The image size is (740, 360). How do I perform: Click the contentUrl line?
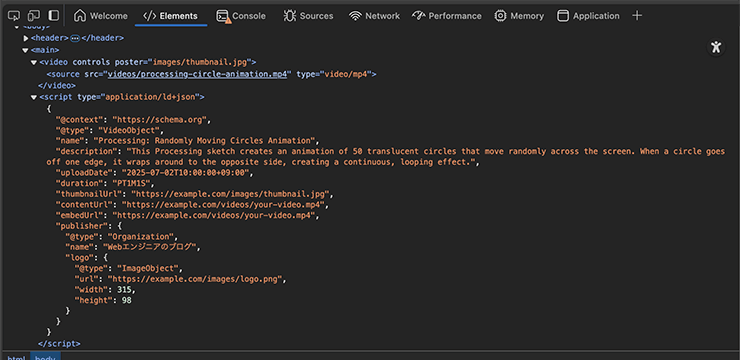193,205
